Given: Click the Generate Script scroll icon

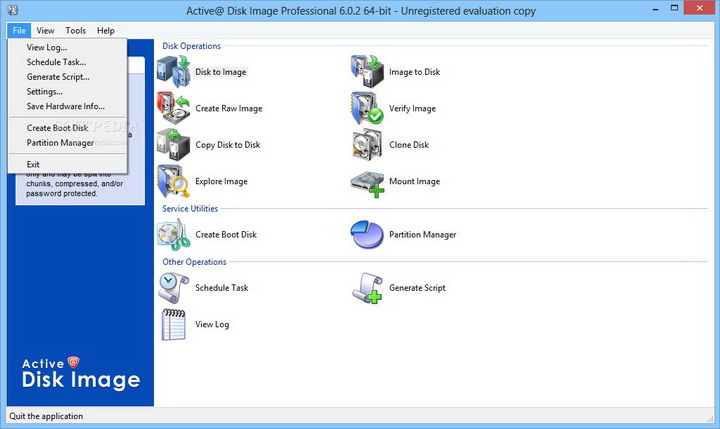Looking at the screenshot, I should point(367,288).
